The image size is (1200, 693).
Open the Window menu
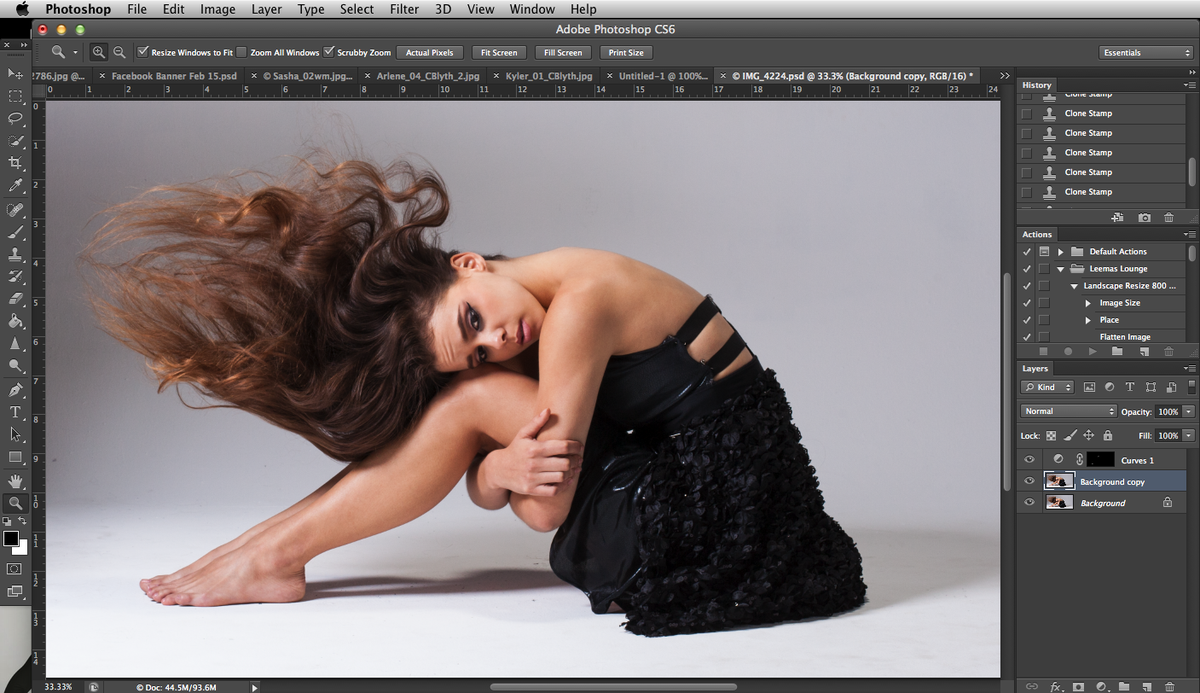532,9
